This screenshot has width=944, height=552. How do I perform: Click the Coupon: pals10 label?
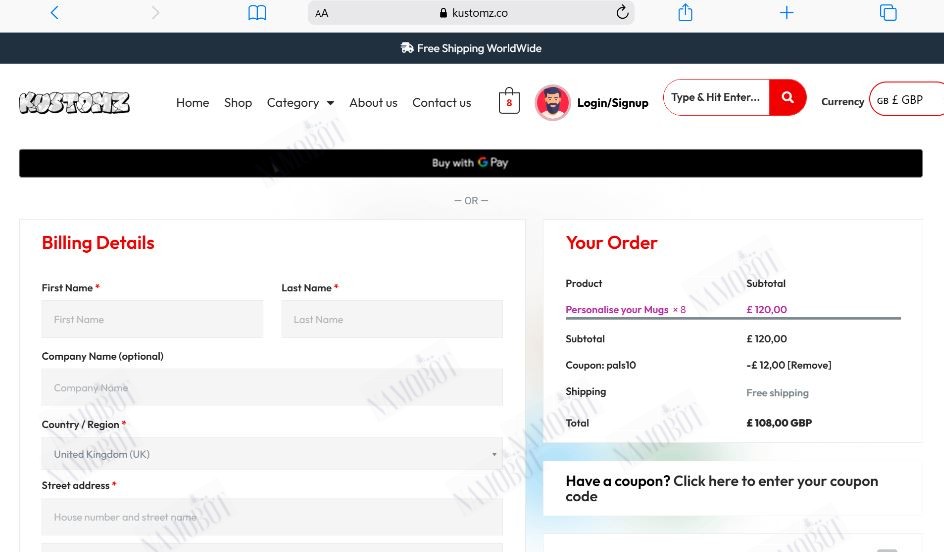click(x=600, y=365)
